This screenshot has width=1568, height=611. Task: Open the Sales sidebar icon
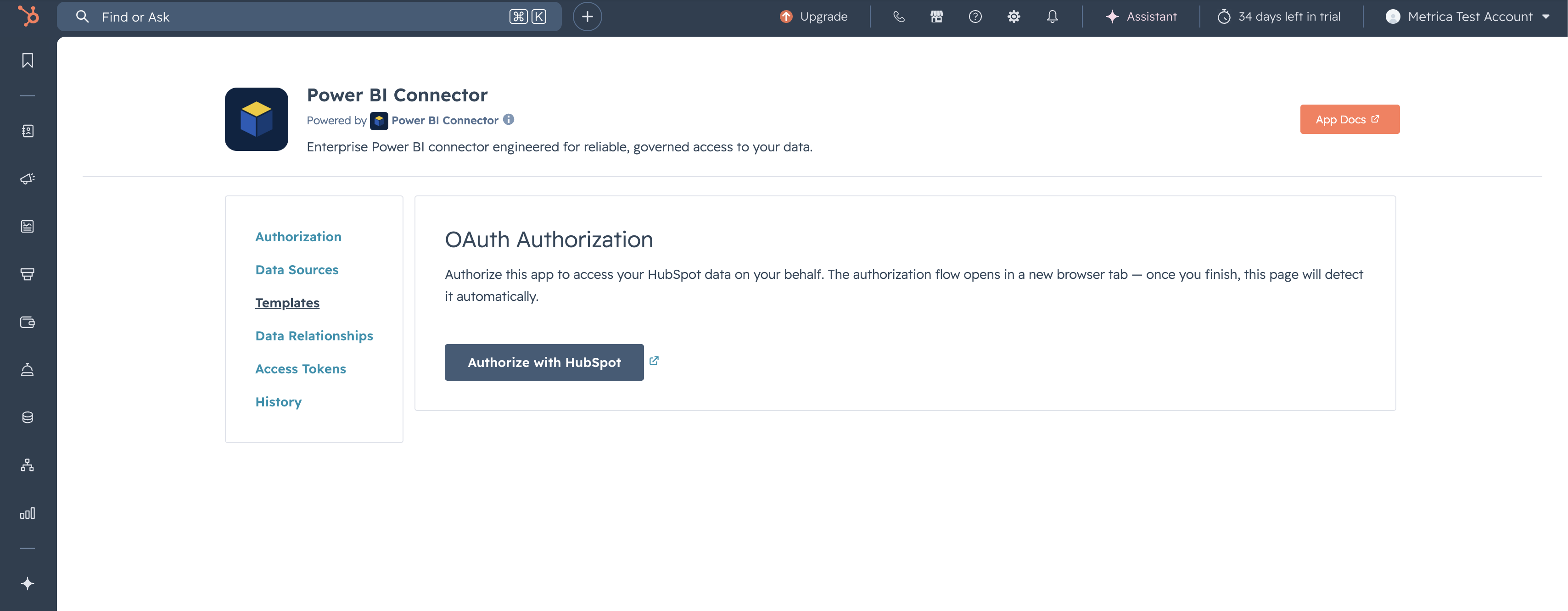(28, 274)
